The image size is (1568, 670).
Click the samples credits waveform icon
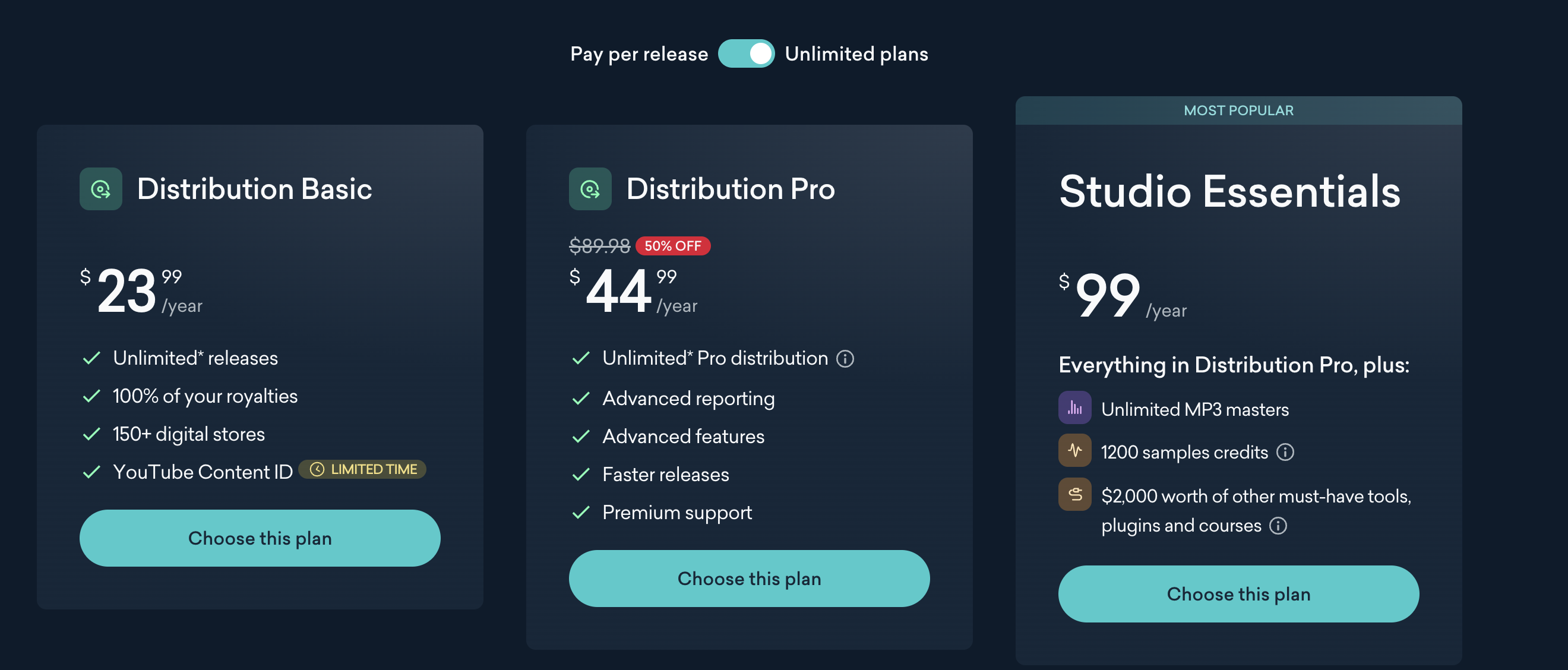pos(1074,450)
